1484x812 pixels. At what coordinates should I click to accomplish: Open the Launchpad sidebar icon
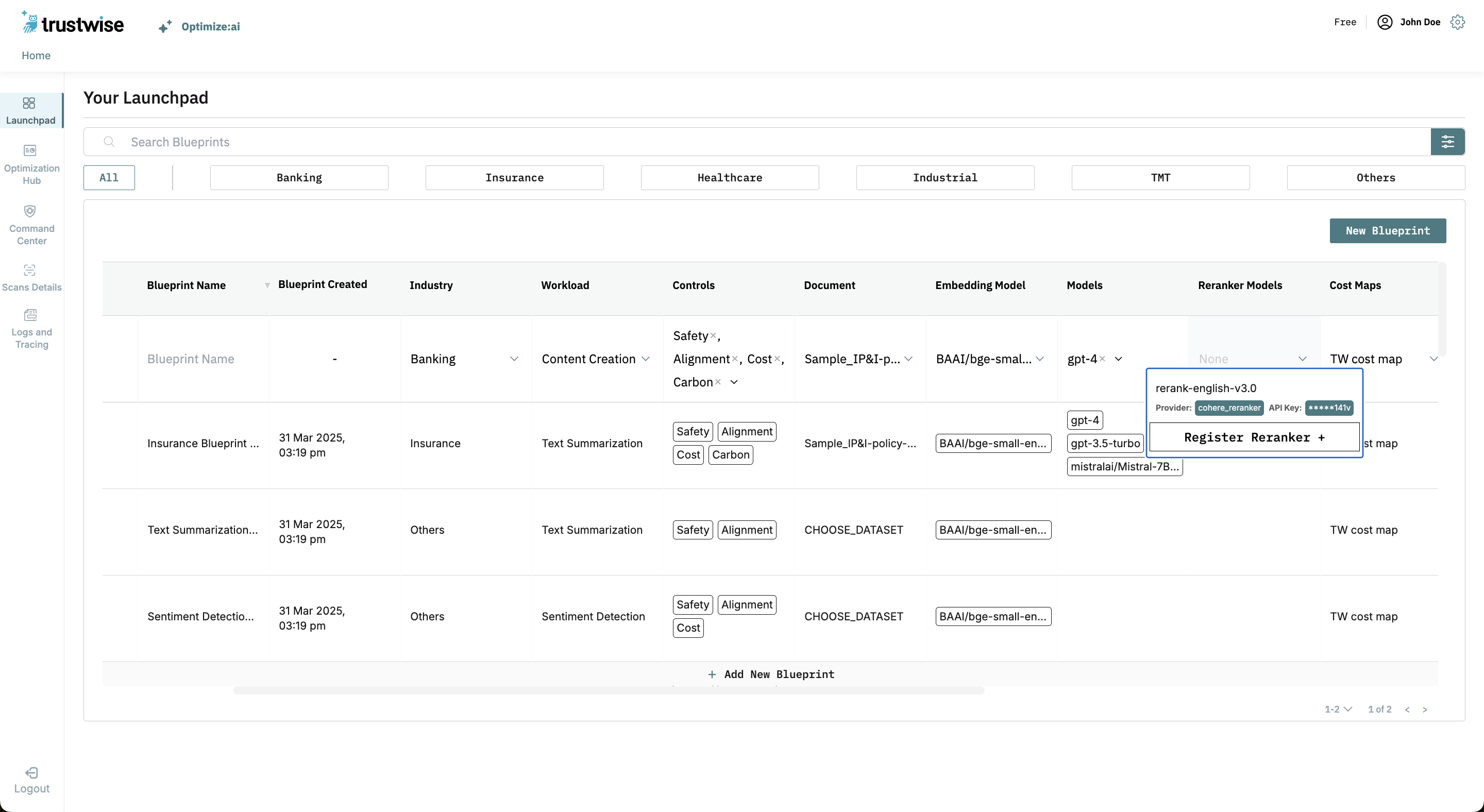click(29, 103)
